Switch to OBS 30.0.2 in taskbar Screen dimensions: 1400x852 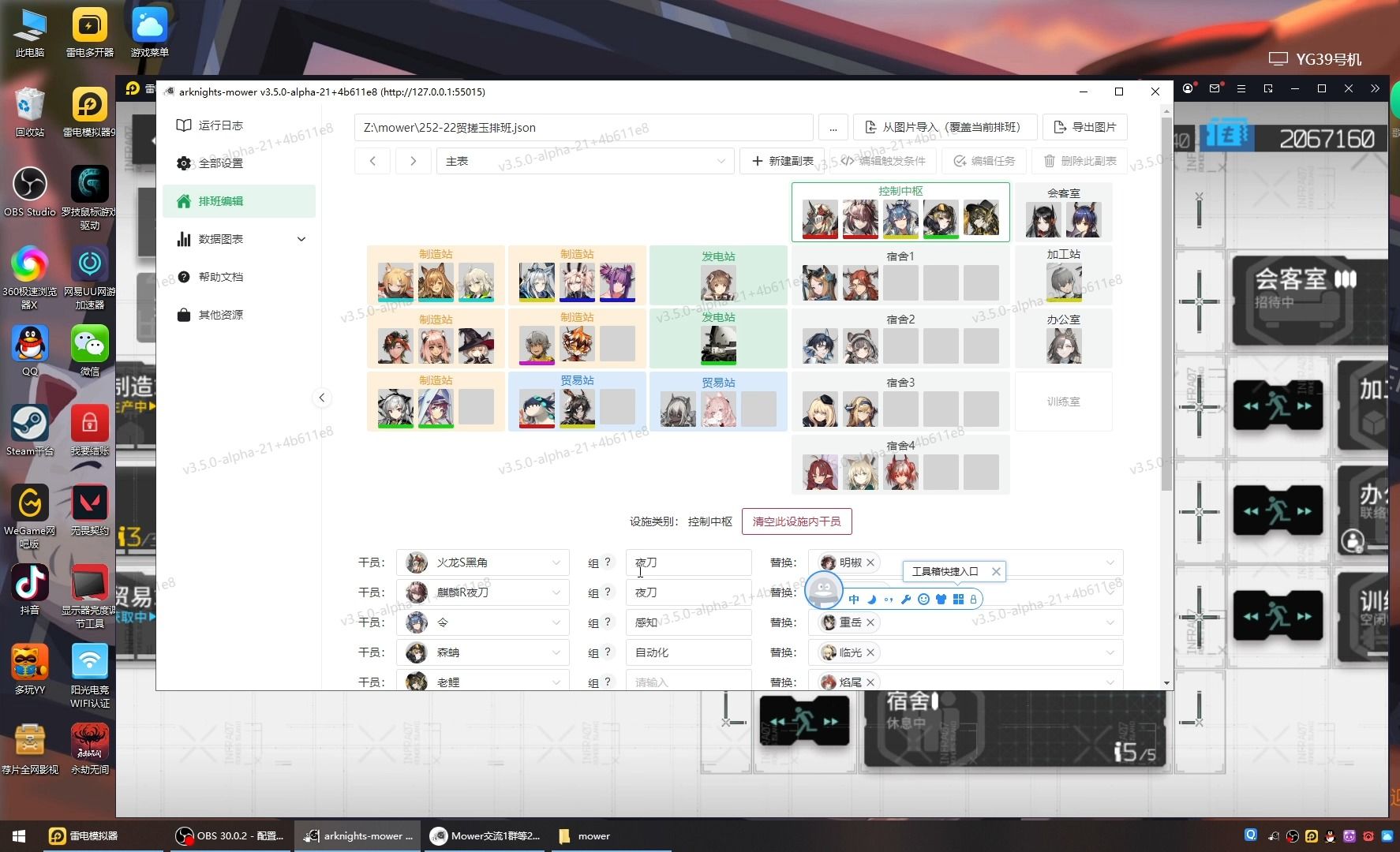click(x=230, y=836)
